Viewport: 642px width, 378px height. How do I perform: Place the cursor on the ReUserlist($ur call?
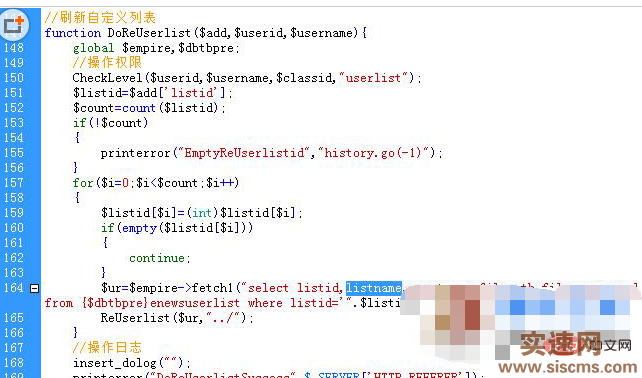pyautogui.click(x=177, y=318)
